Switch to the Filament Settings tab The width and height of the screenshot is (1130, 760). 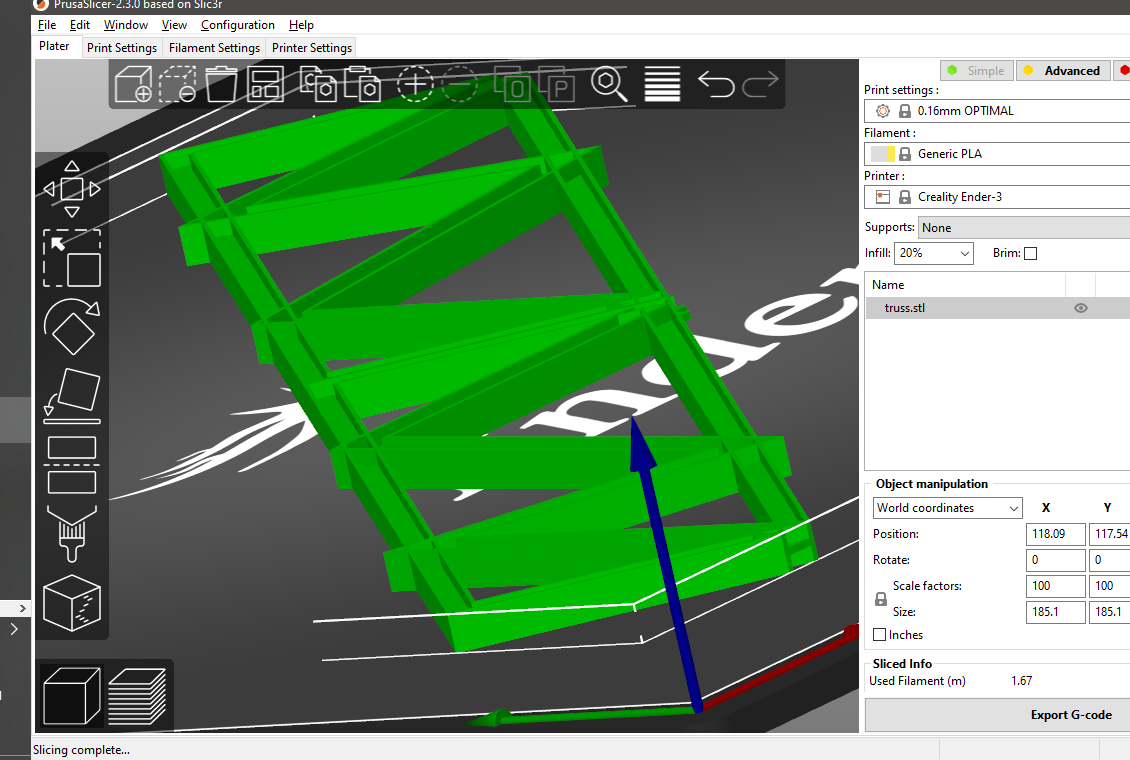(x=214, y=47)
